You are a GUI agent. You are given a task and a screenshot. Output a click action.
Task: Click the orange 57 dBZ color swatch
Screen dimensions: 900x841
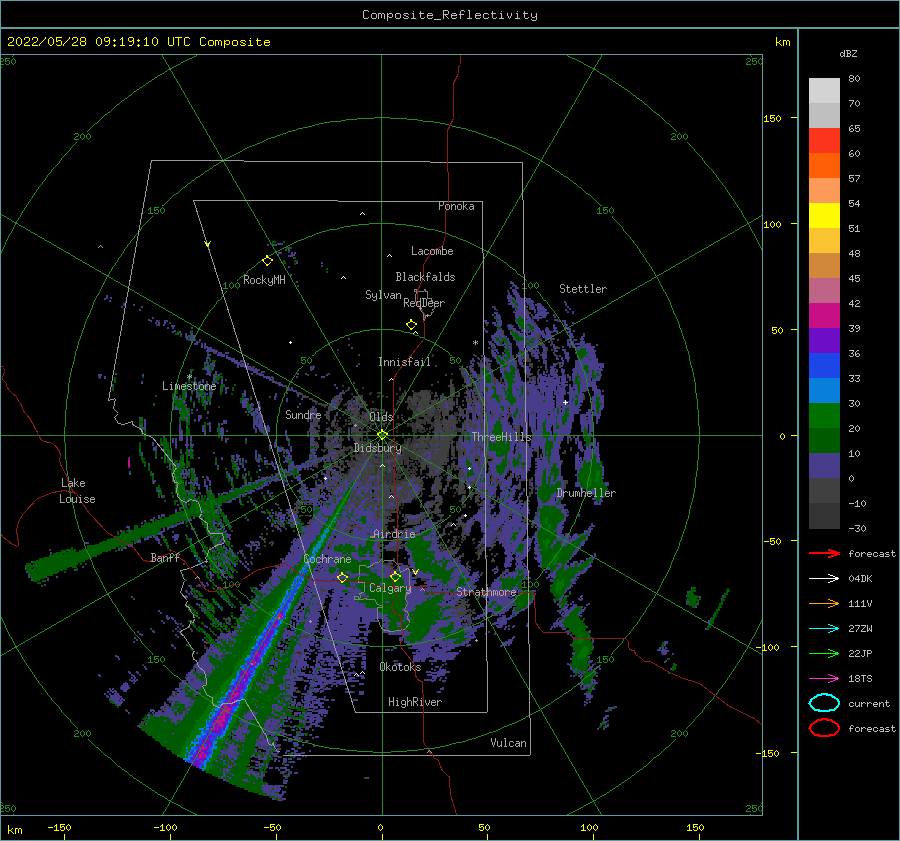tap(824, 166)
